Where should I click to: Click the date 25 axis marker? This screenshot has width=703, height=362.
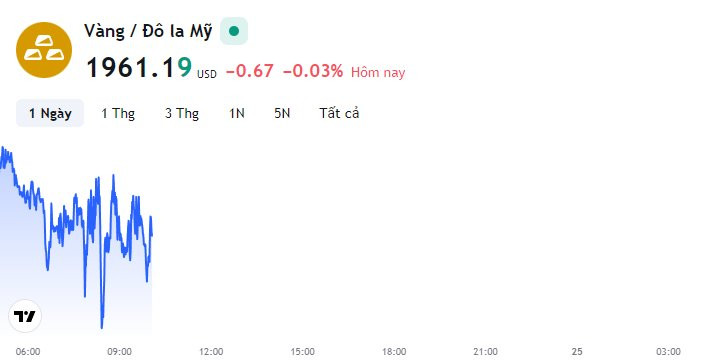[x=577, y=352]
